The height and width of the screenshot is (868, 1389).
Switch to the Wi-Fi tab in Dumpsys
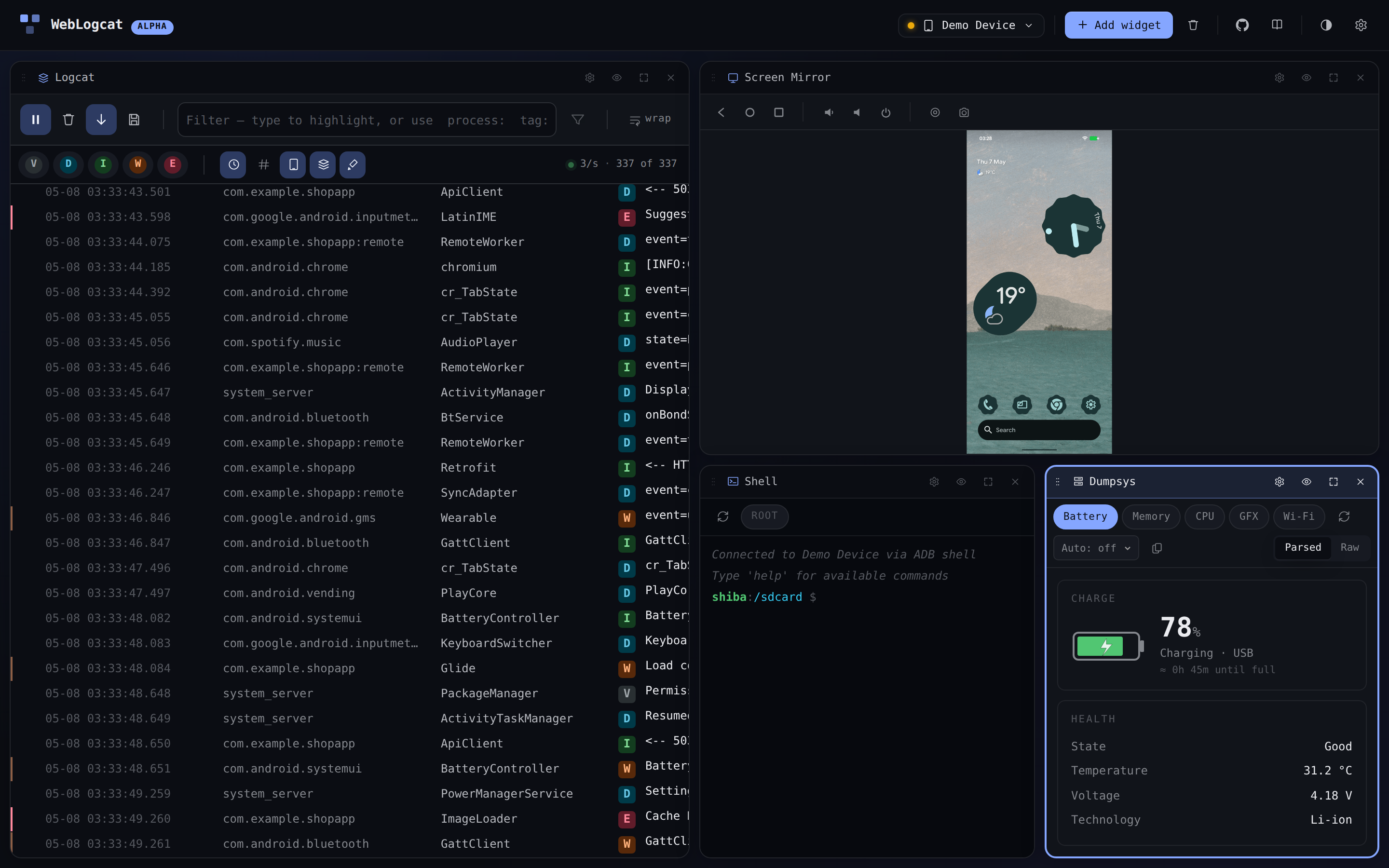pyautogui.click(x=1298, y=516)
